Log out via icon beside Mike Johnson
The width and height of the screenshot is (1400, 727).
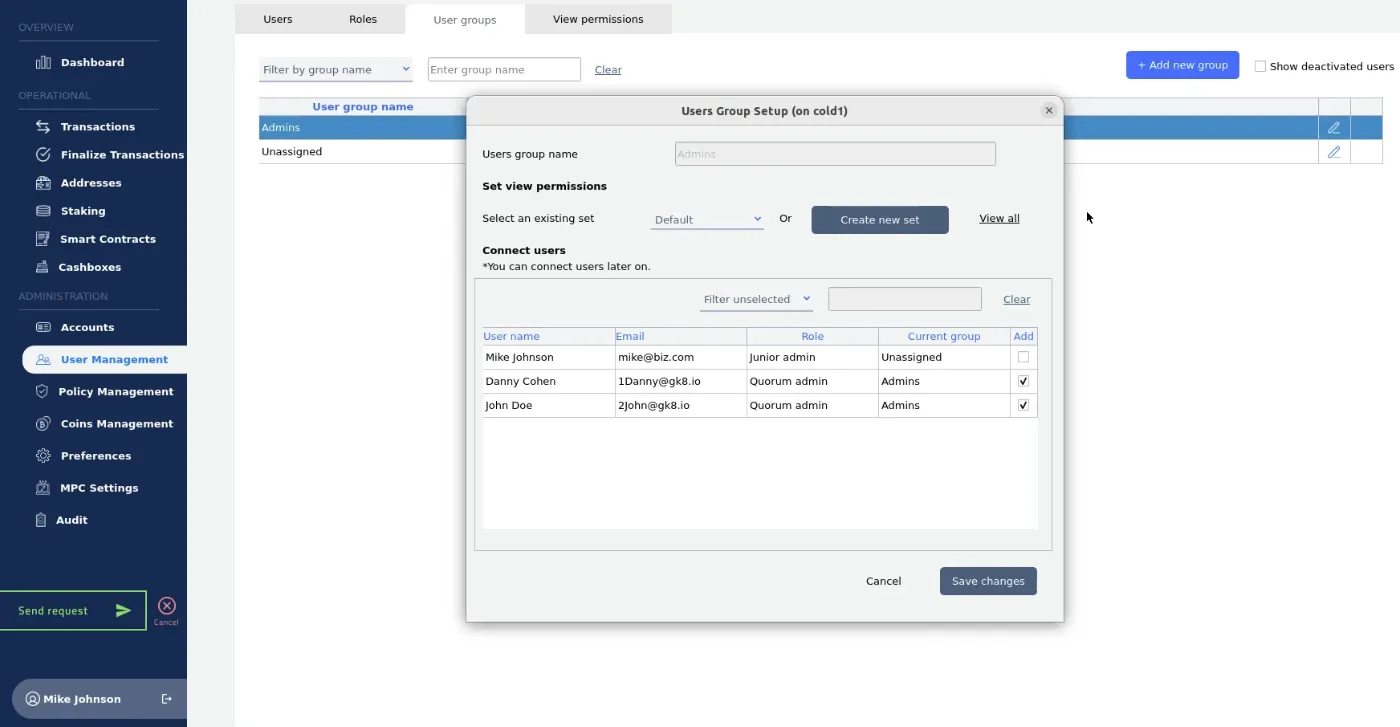167,699
